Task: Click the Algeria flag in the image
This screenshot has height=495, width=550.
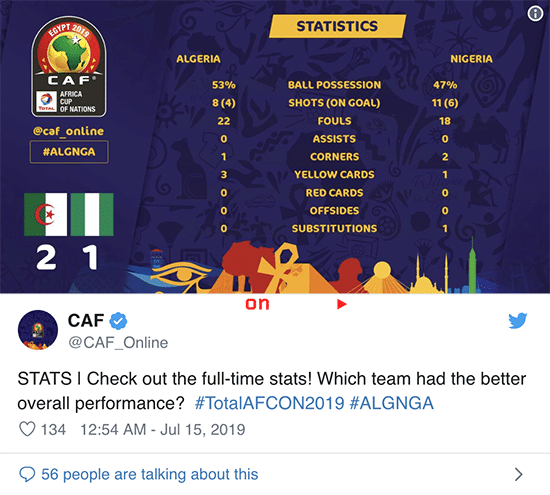Action: point(46,214)
